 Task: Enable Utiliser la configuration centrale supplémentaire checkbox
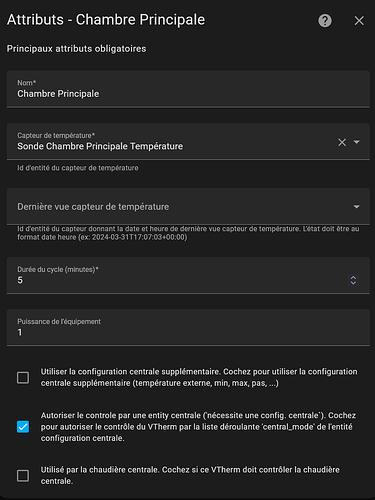(x=23, y=378)
